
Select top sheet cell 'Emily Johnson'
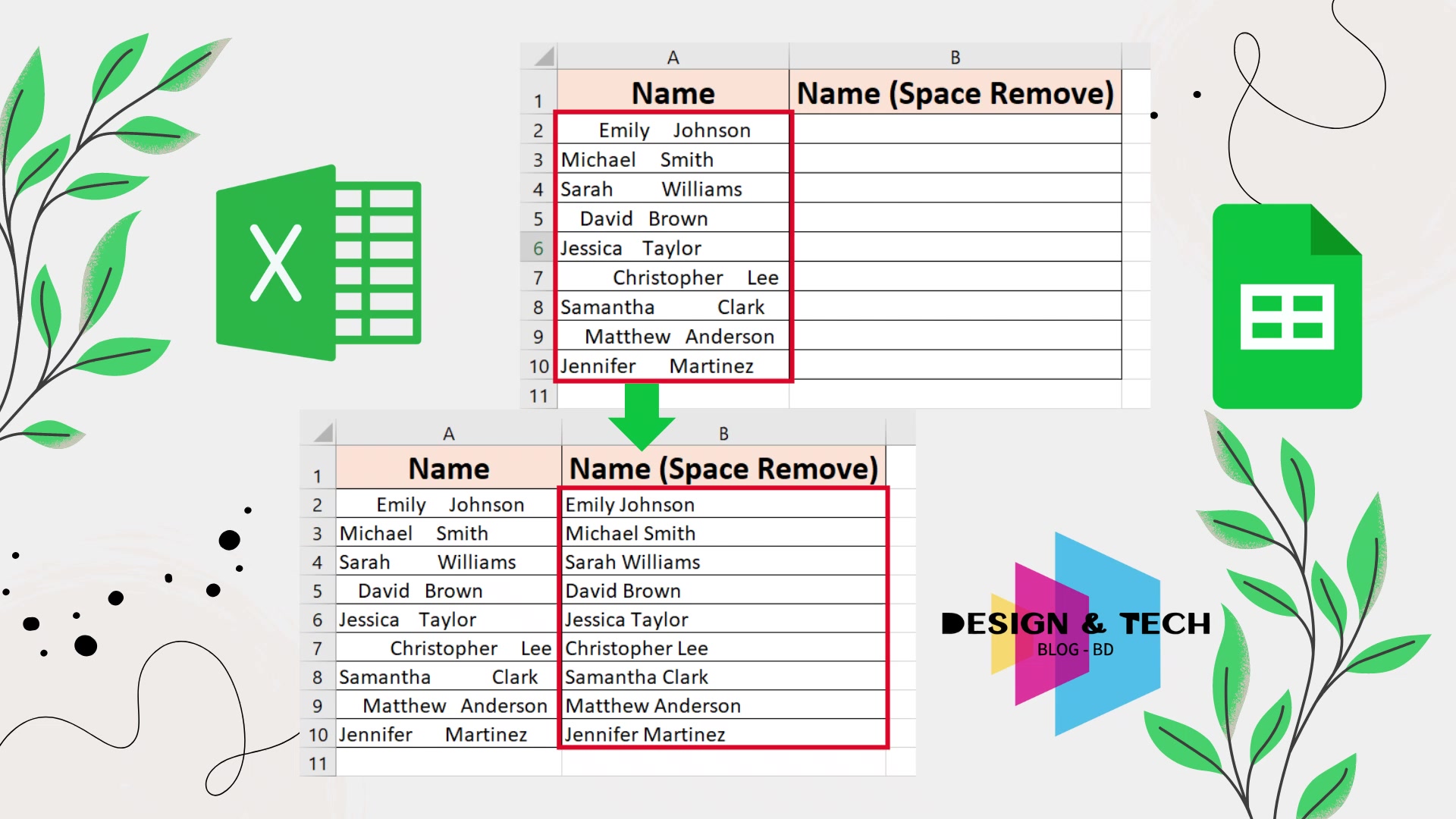[673, 130]
